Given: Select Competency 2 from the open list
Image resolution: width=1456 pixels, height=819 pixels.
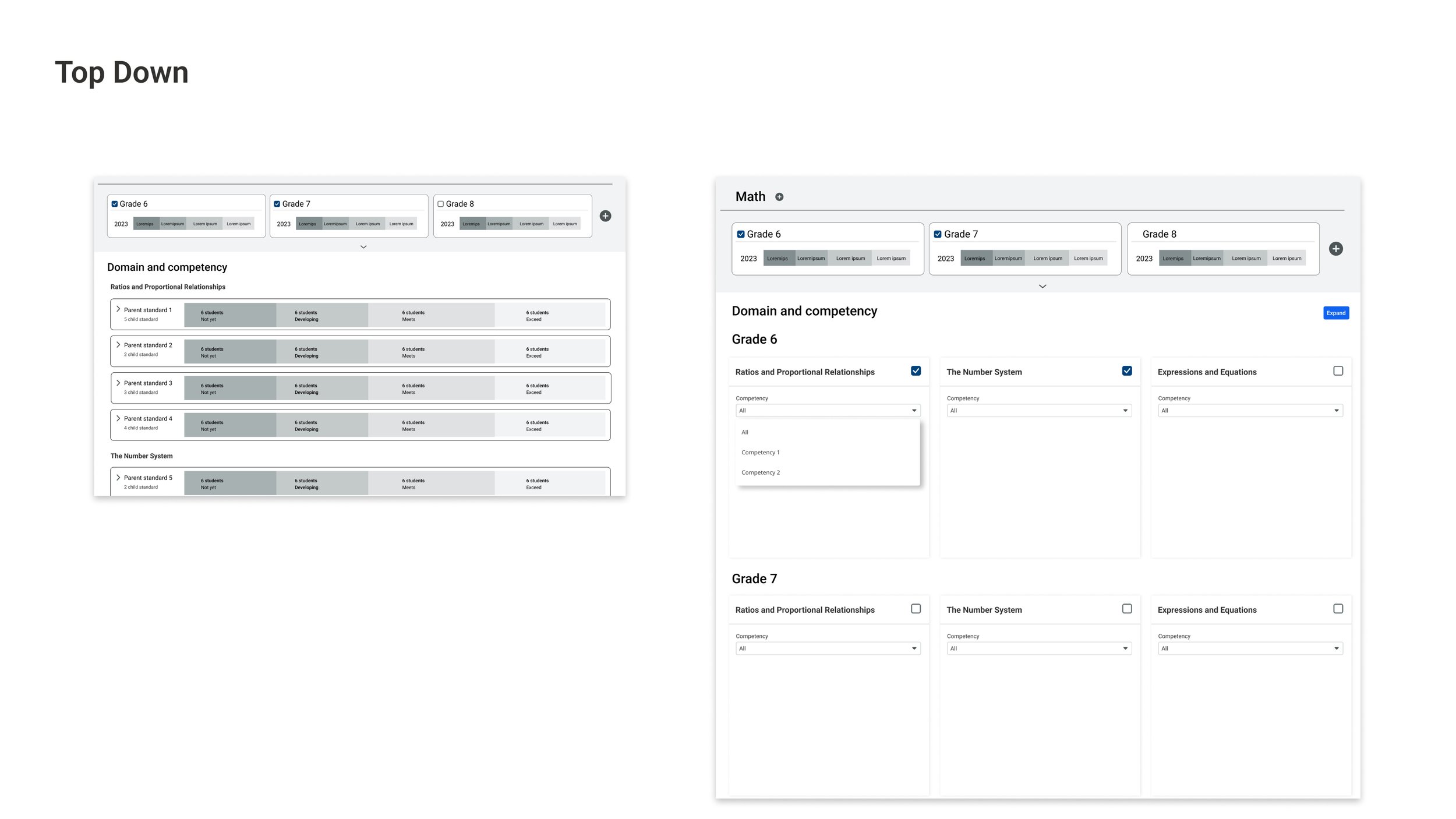Looking at the screenshot, I should coord(760,473).
